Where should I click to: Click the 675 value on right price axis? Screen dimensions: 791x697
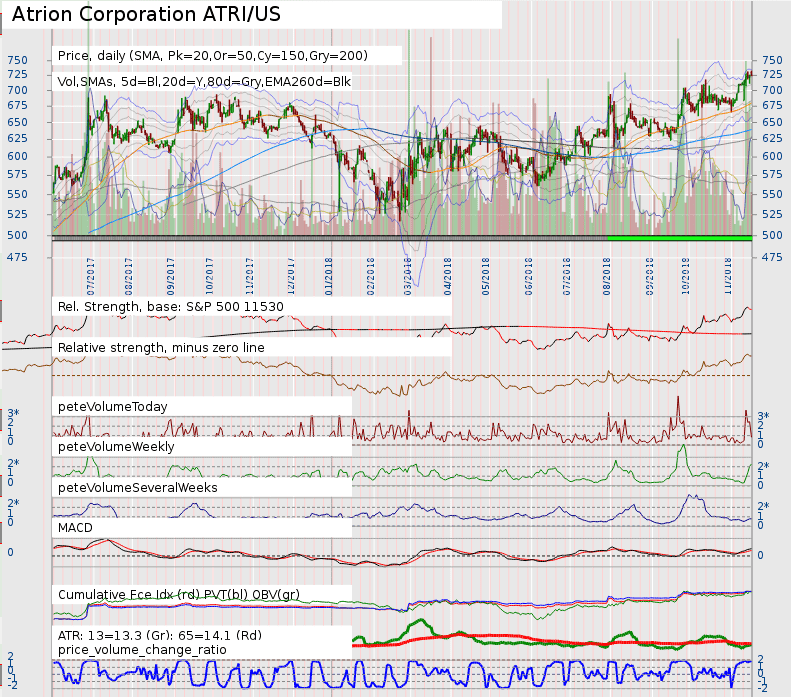(772, 105)
